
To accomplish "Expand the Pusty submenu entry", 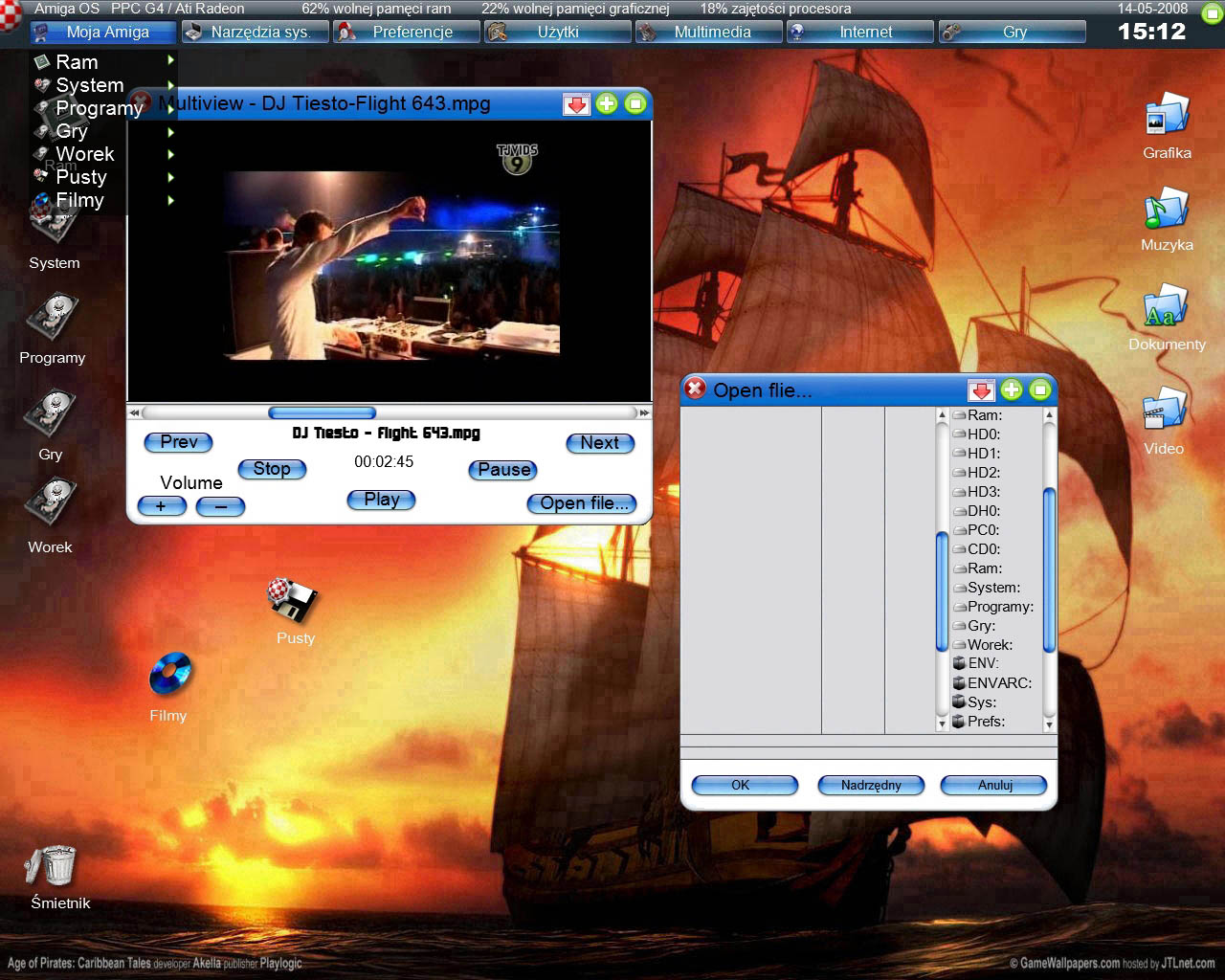I will [103, 177].
